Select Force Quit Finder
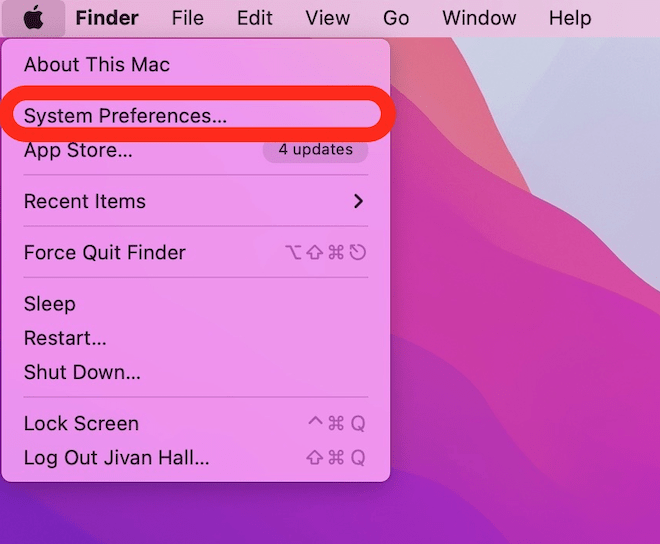The image size is (660, 544). coord(105,252)
